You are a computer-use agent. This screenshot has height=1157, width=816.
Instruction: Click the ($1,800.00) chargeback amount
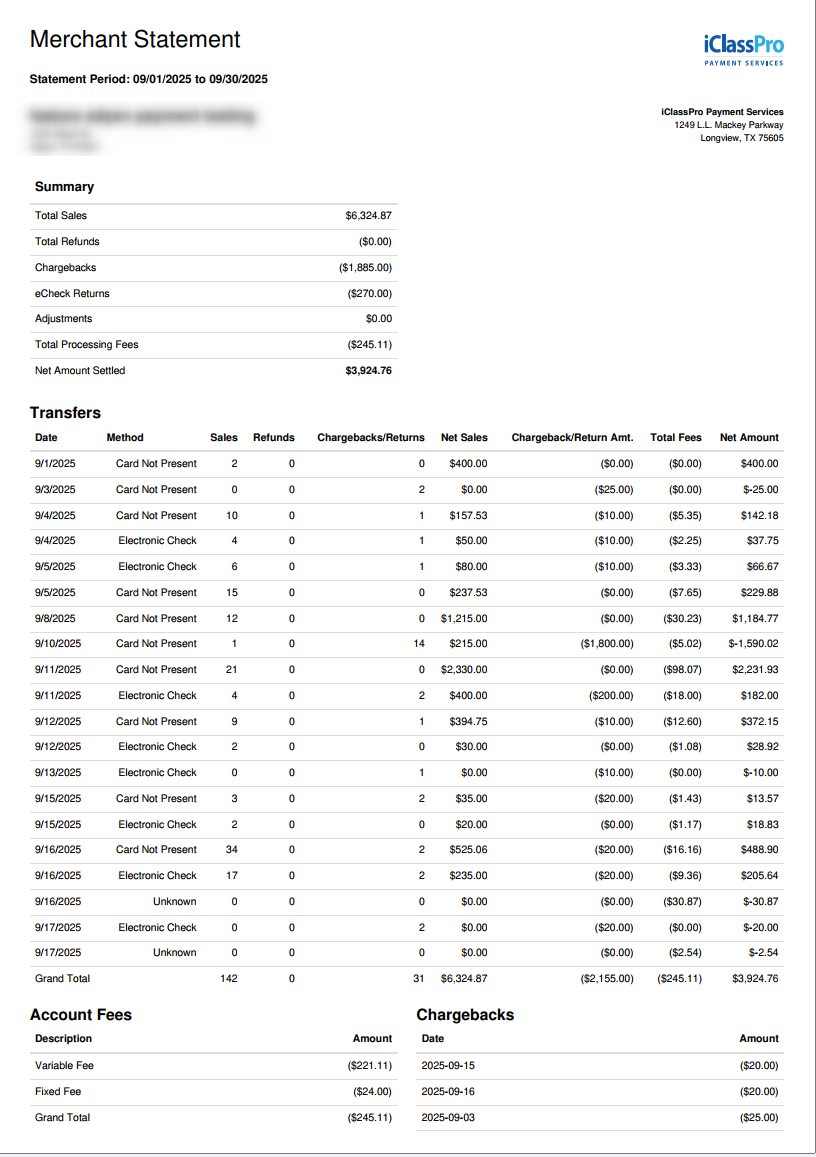tap(606, 644)
